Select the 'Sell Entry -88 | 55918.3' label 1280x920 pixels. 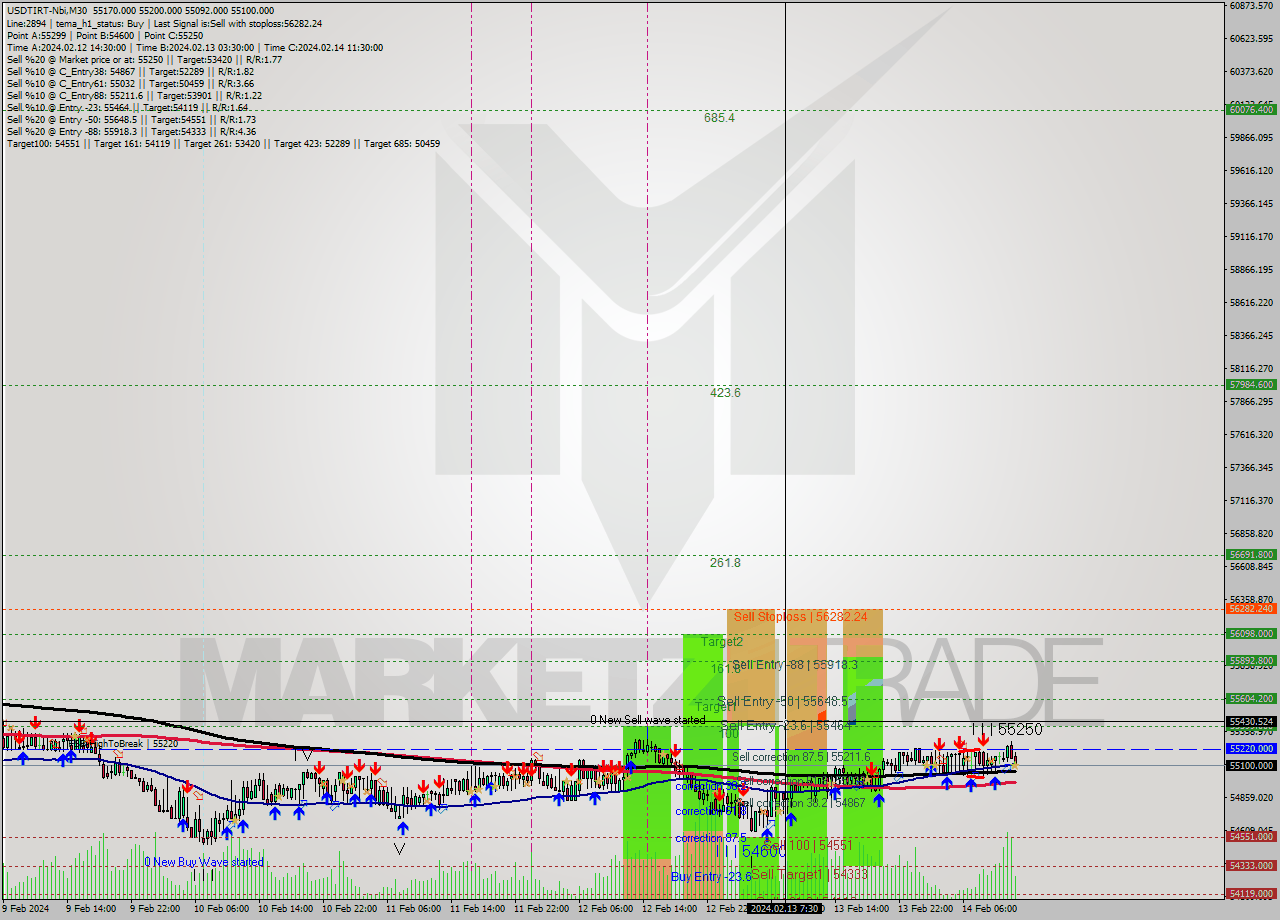click(x=795, y=664)
